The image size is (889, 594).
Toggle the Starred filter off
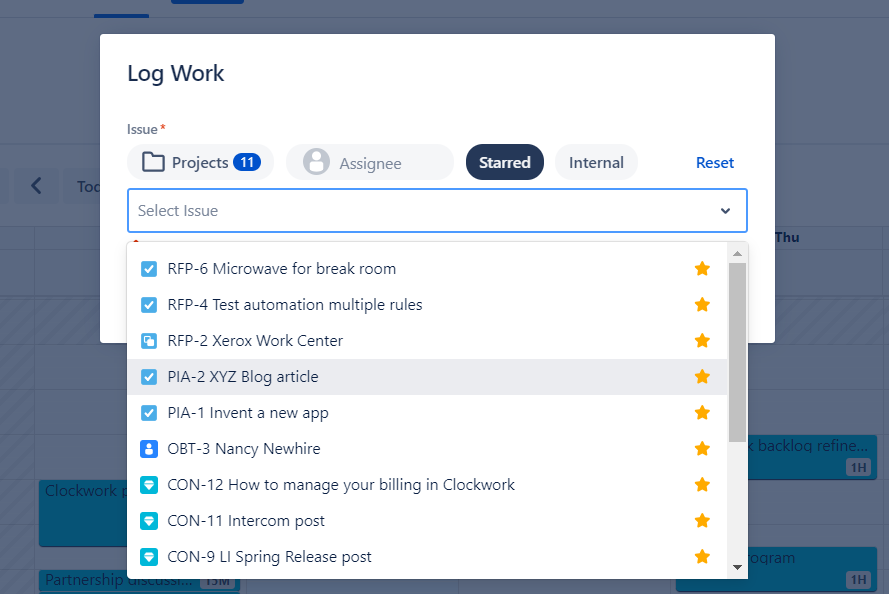click(x=504, y=163)
